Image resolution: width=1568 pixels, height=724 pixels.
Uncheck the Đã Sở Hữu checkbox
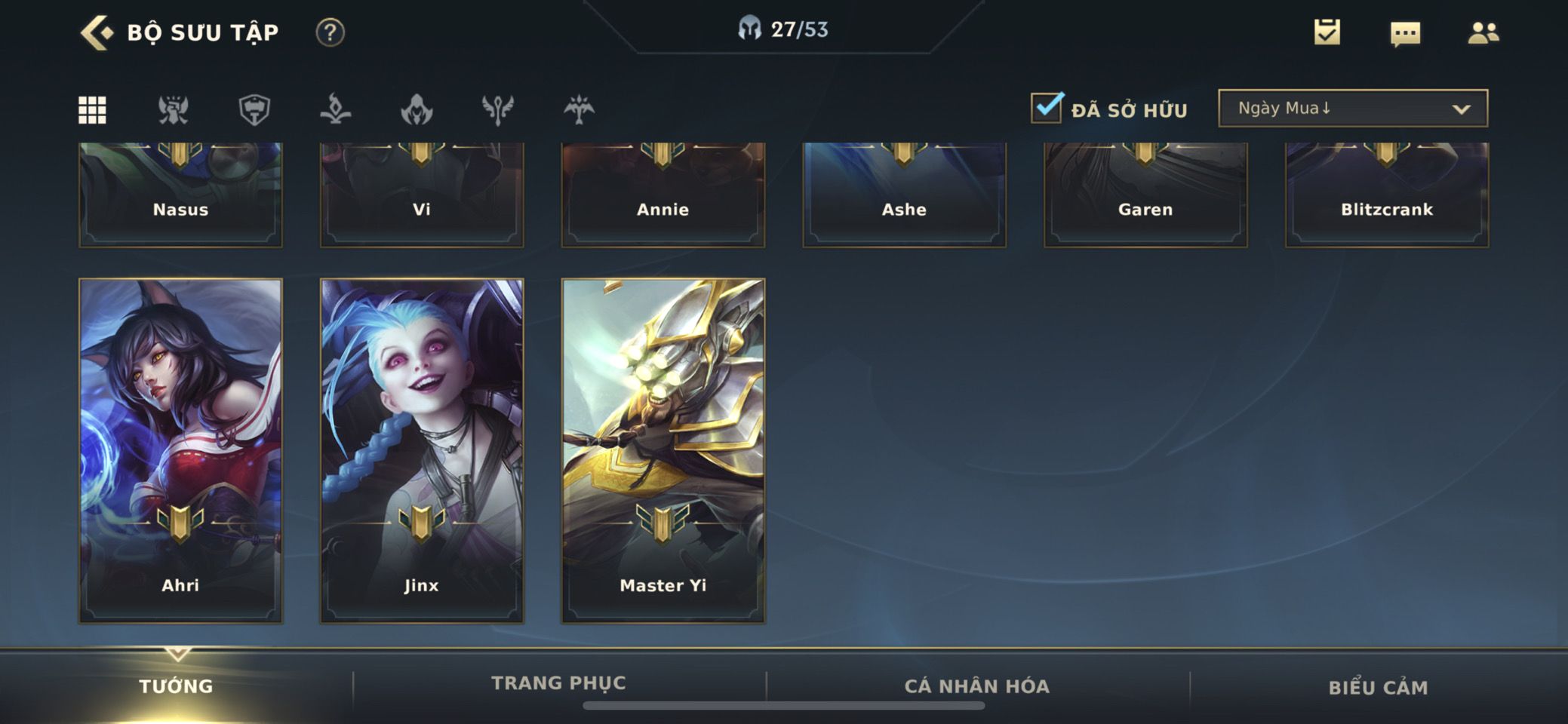pyautogui.click(x=1047, y=108)
